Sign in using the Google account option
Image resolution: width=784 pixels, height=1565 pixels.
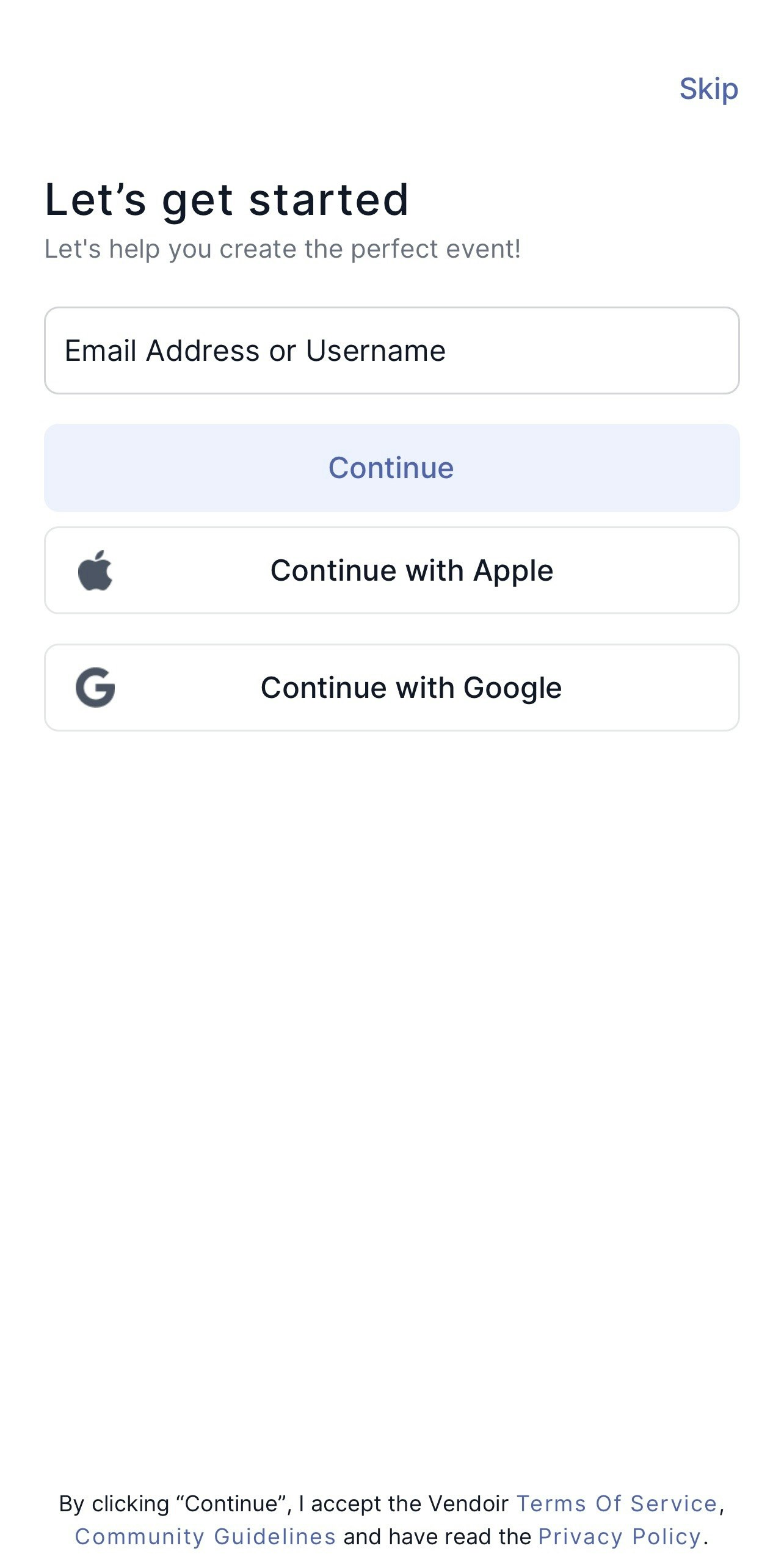(x=392, y=688)
